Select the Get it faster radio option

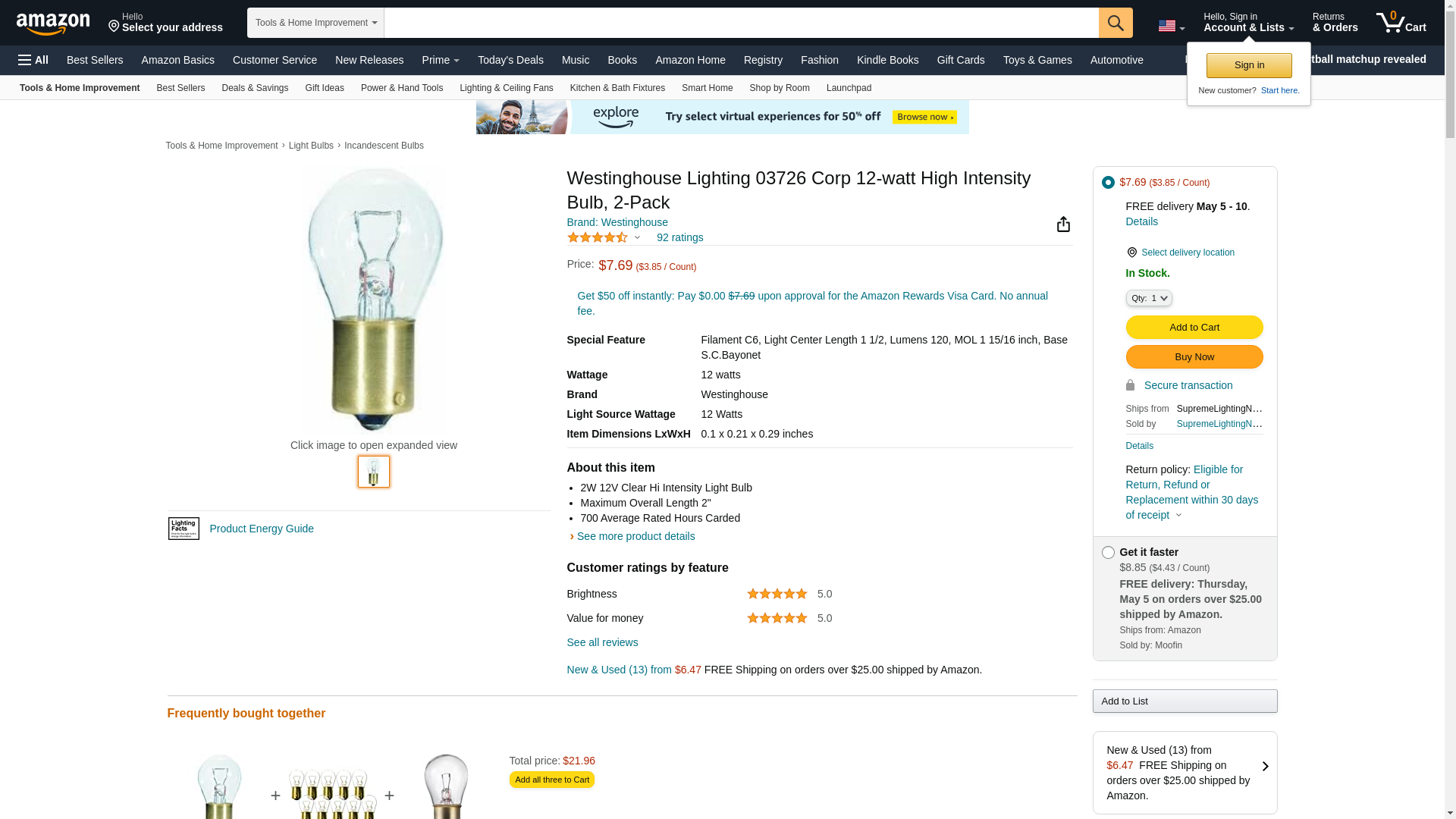pos(1108,552)
